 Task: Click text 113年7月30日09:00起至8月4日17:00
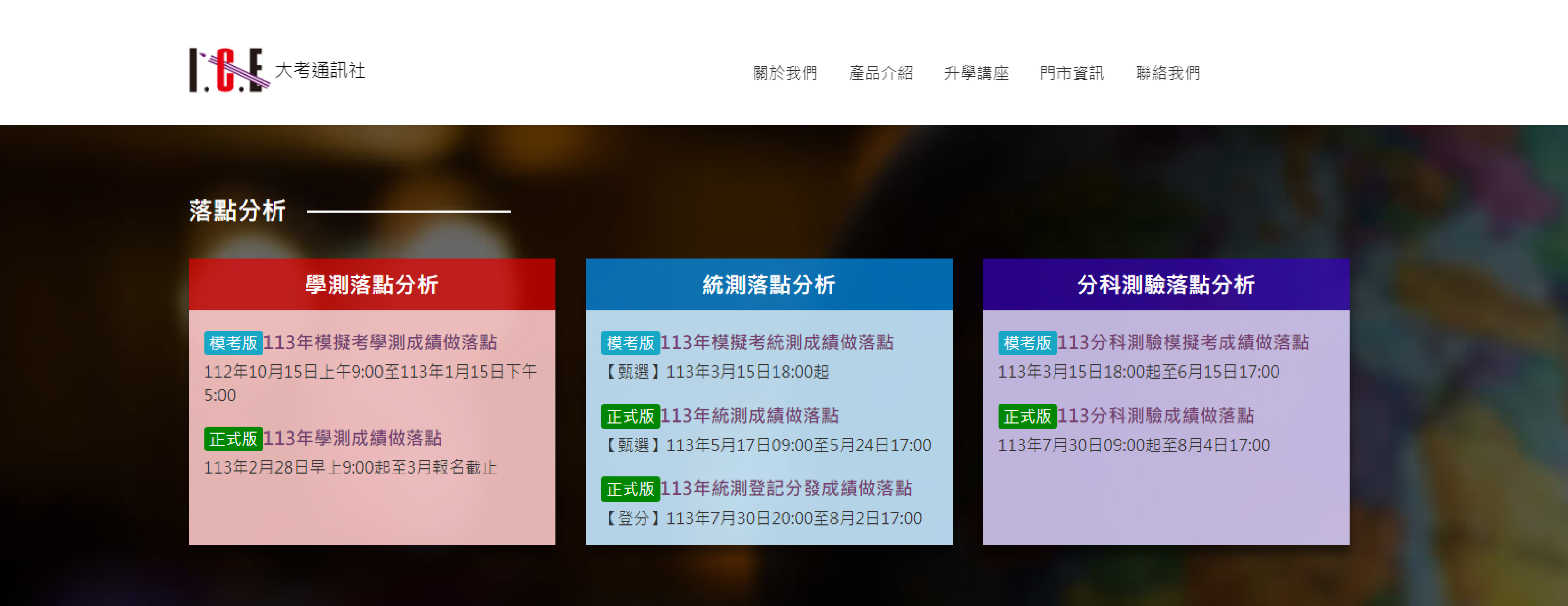coord(1134,445)
